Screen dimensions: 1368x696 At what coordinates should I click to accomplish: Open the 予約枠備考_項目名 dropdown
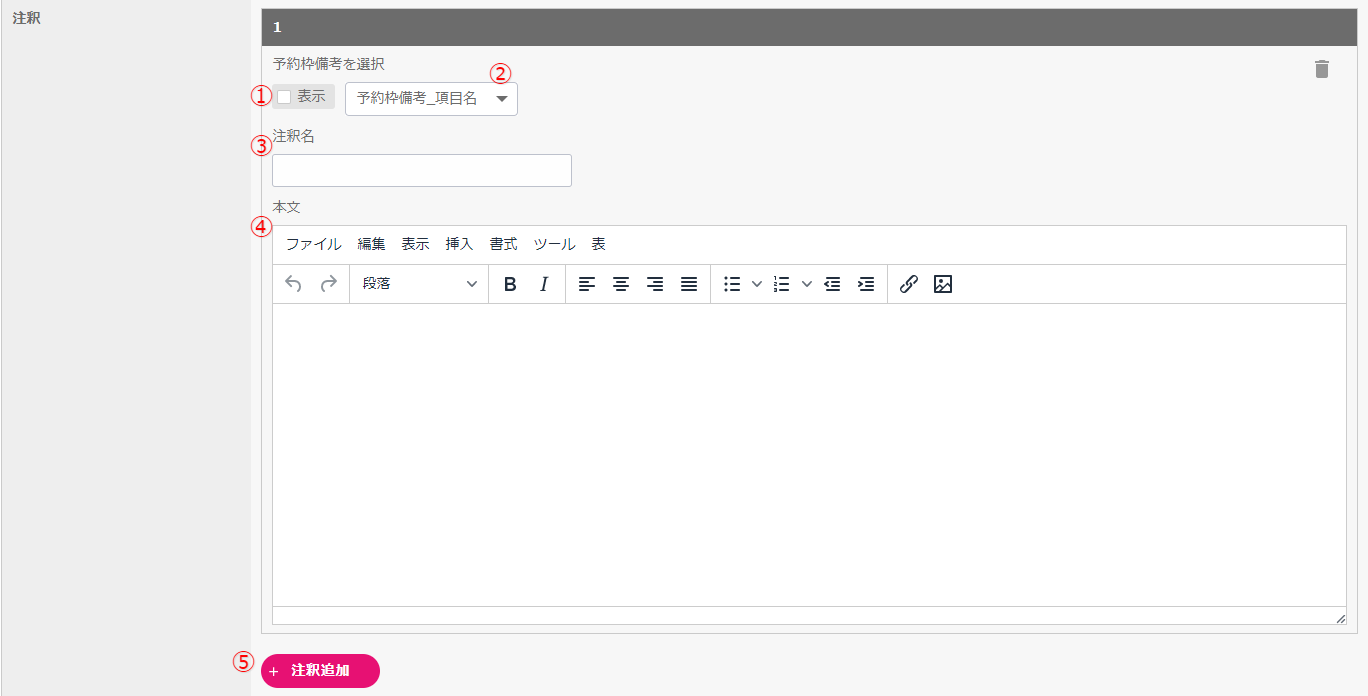tap(431, 99)
